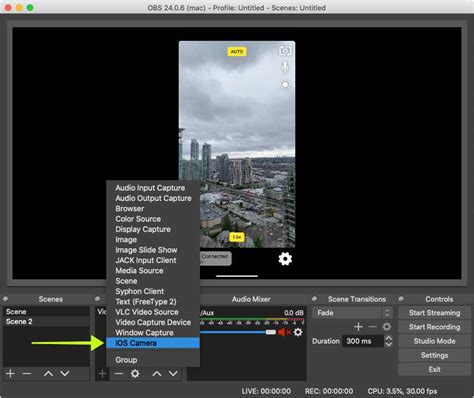Undock the Scenes panel icon

pos(5,299)
